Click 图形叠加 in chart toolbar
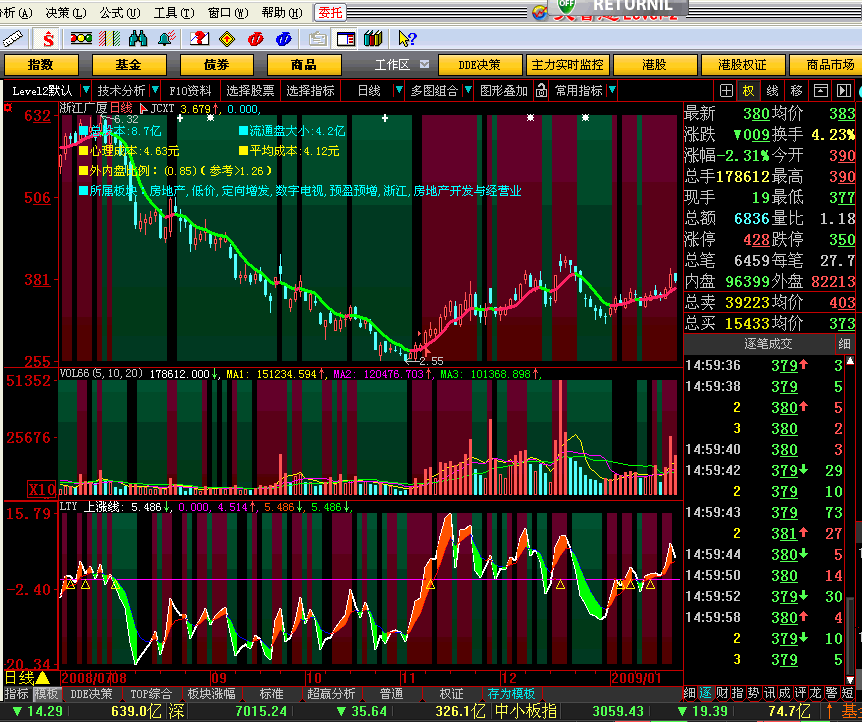The height and width of the screenshot is (722, 862). point(504,90)
